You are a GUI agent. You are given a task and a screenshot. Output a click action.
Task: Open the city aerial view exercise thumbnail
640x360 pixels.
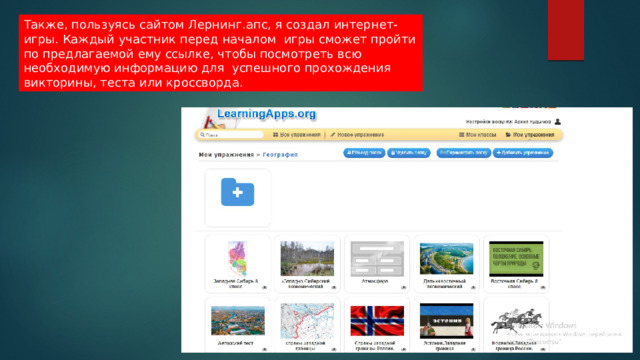coord(238,321)
